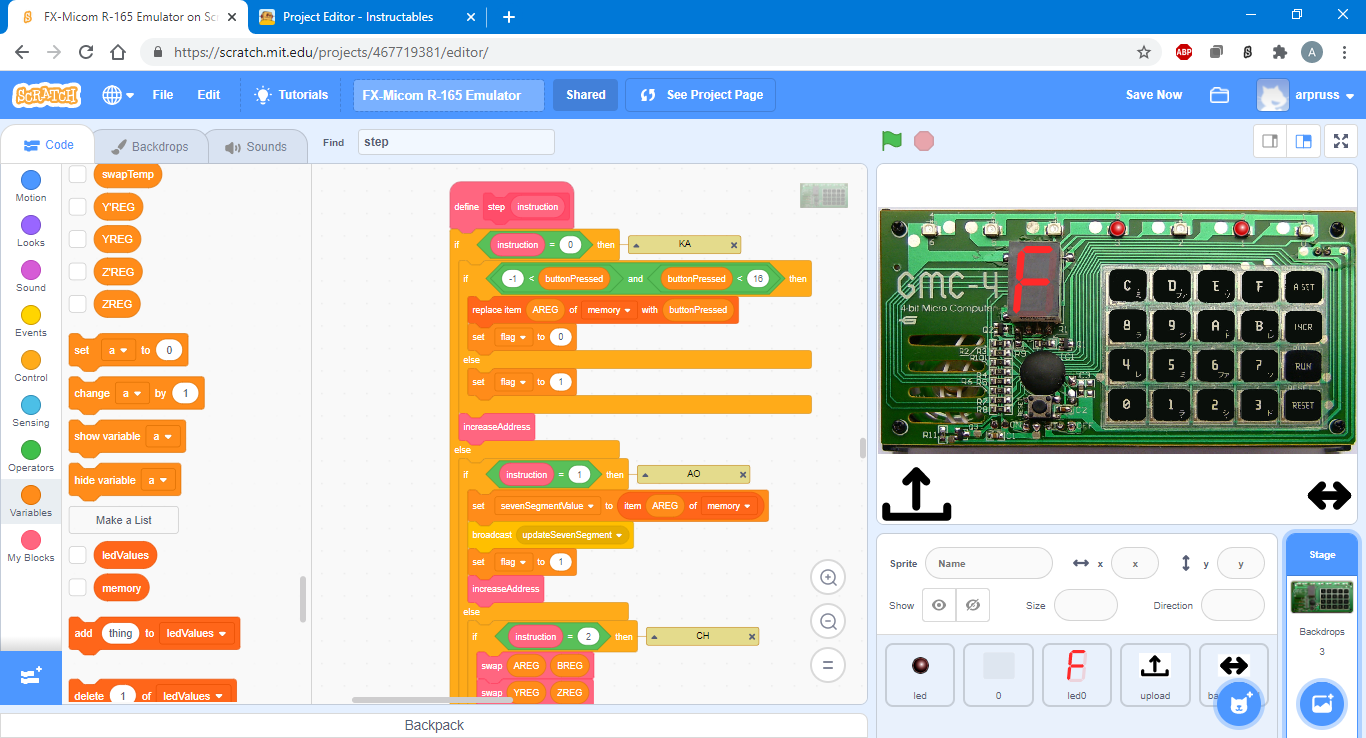Open the File menu
1366x738 pixels.
click(163, 95)
